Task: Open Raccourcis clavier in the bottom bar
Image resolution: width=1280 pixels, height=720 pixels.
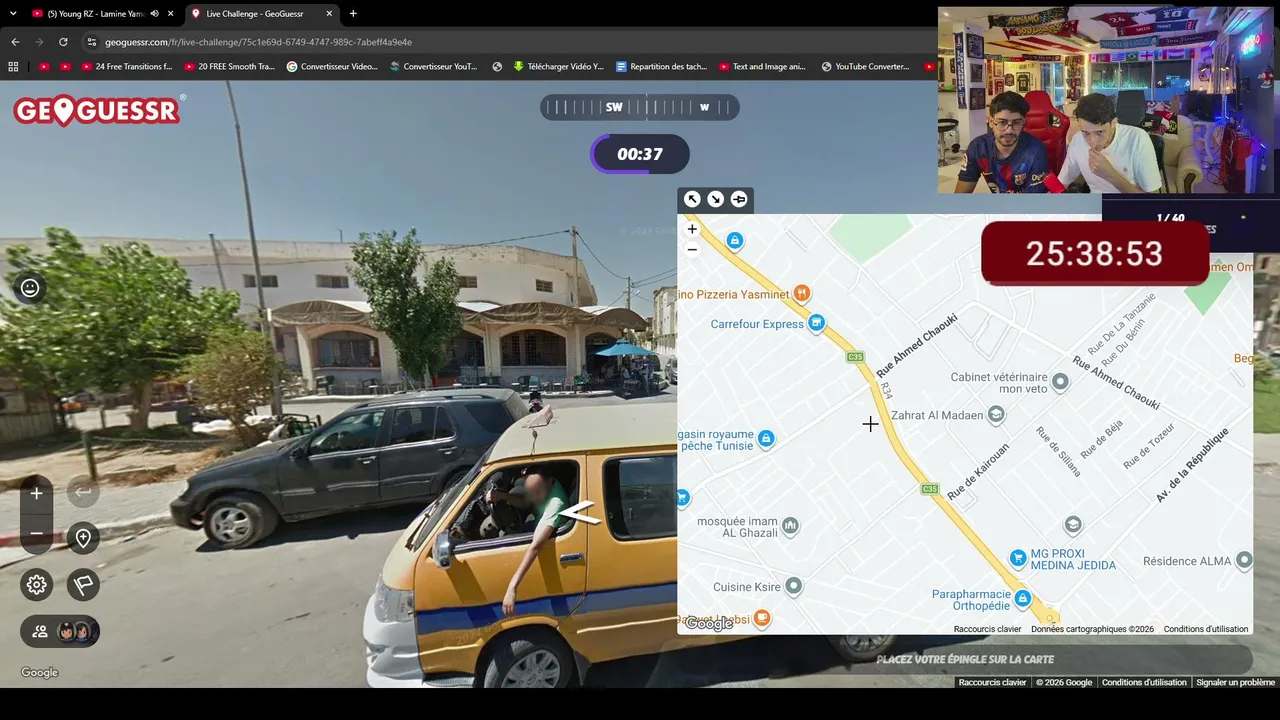Action: (993, 682)
